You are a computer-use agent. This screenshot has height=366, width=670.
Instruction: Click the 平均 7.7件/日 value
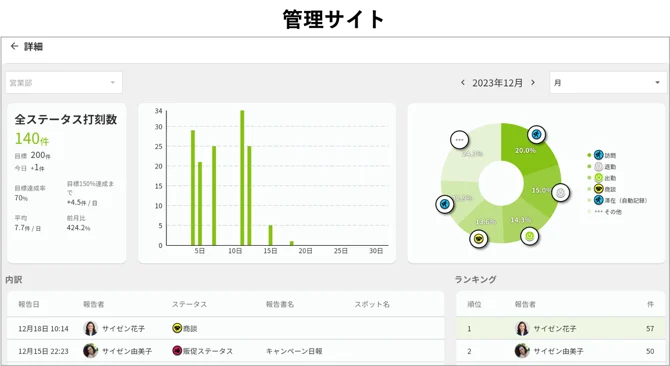tap(28, 228)
